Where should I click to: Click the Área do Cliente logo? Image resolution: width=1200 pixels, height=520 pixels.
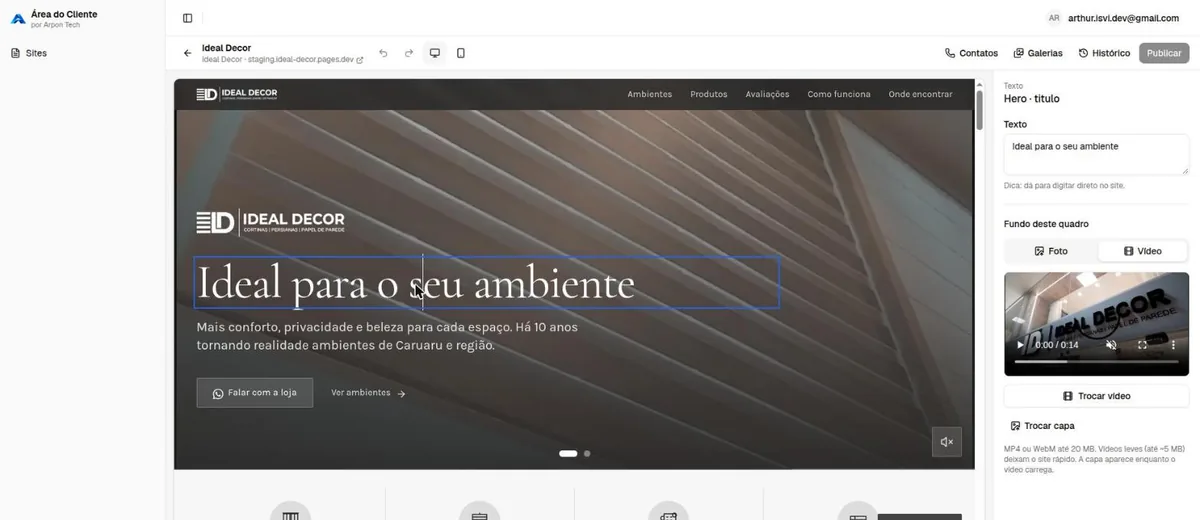point(18,18)
